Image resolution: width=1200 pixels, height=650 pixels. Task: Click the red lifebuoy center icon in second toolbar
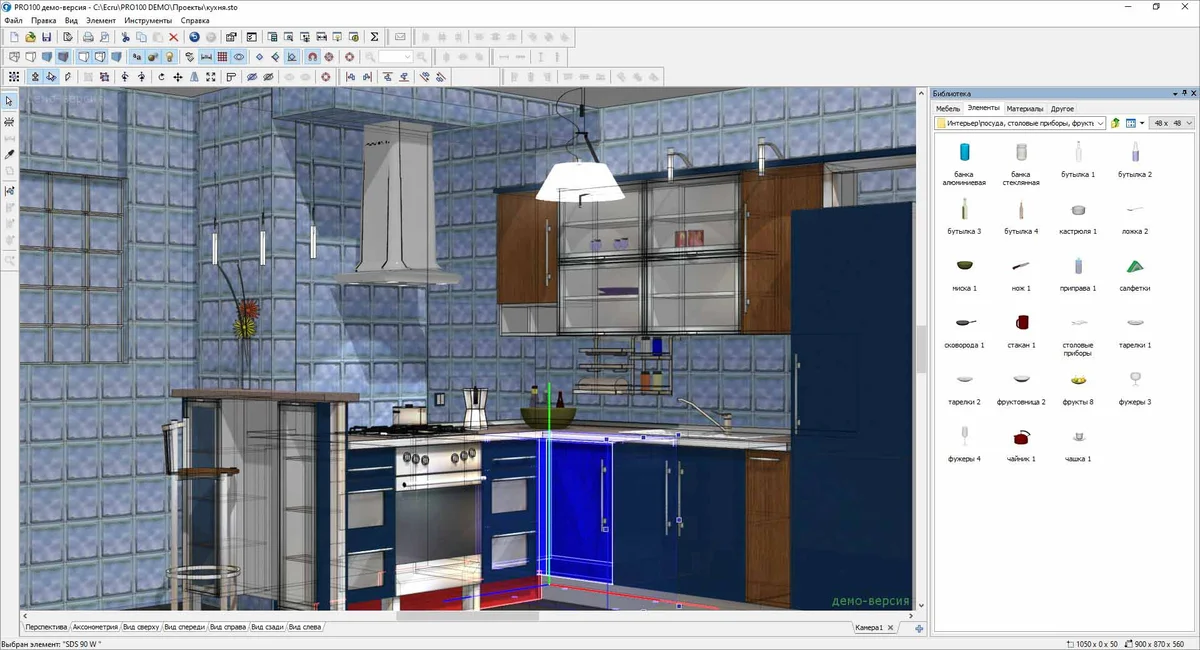(x=349, y=57)
